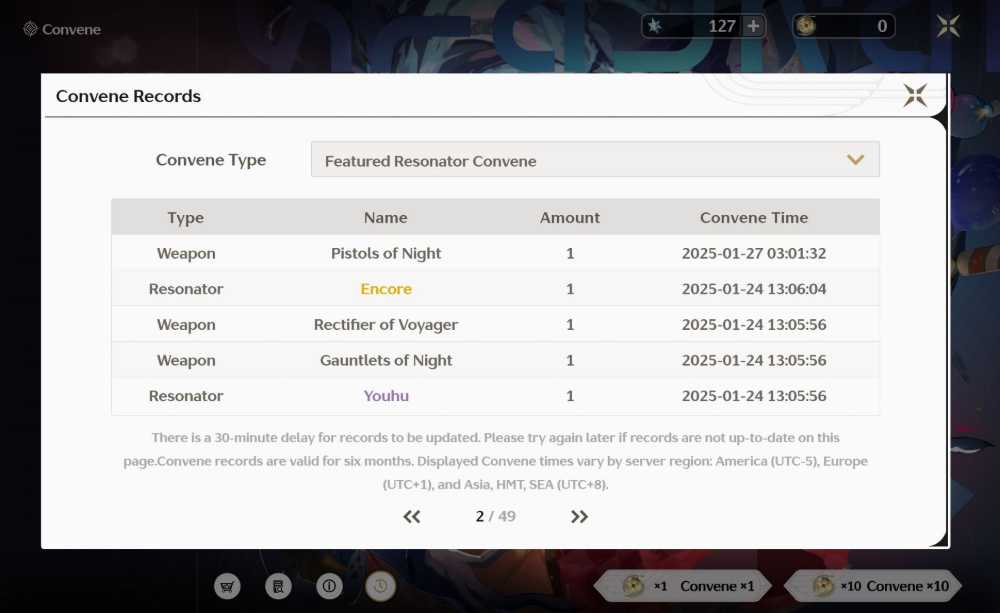Expand dropdown using the orange chevron arrow

pos(855,159)
